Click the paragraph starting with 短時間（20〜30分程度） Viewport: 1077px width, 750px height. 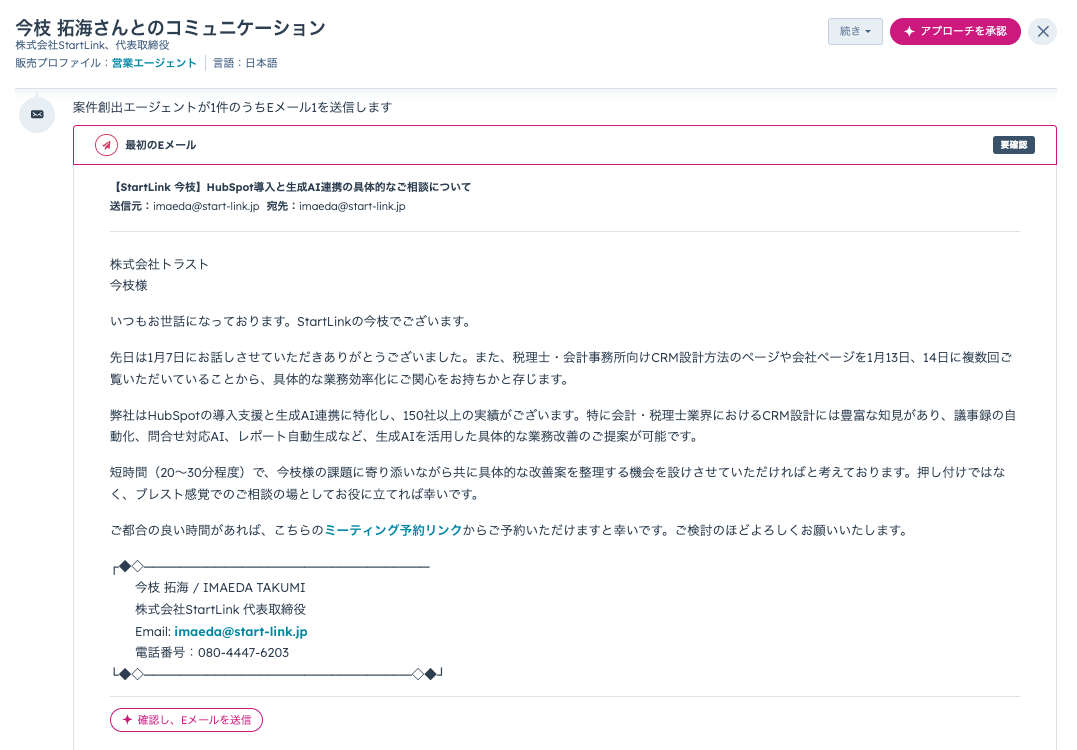(x=558, y=484)
